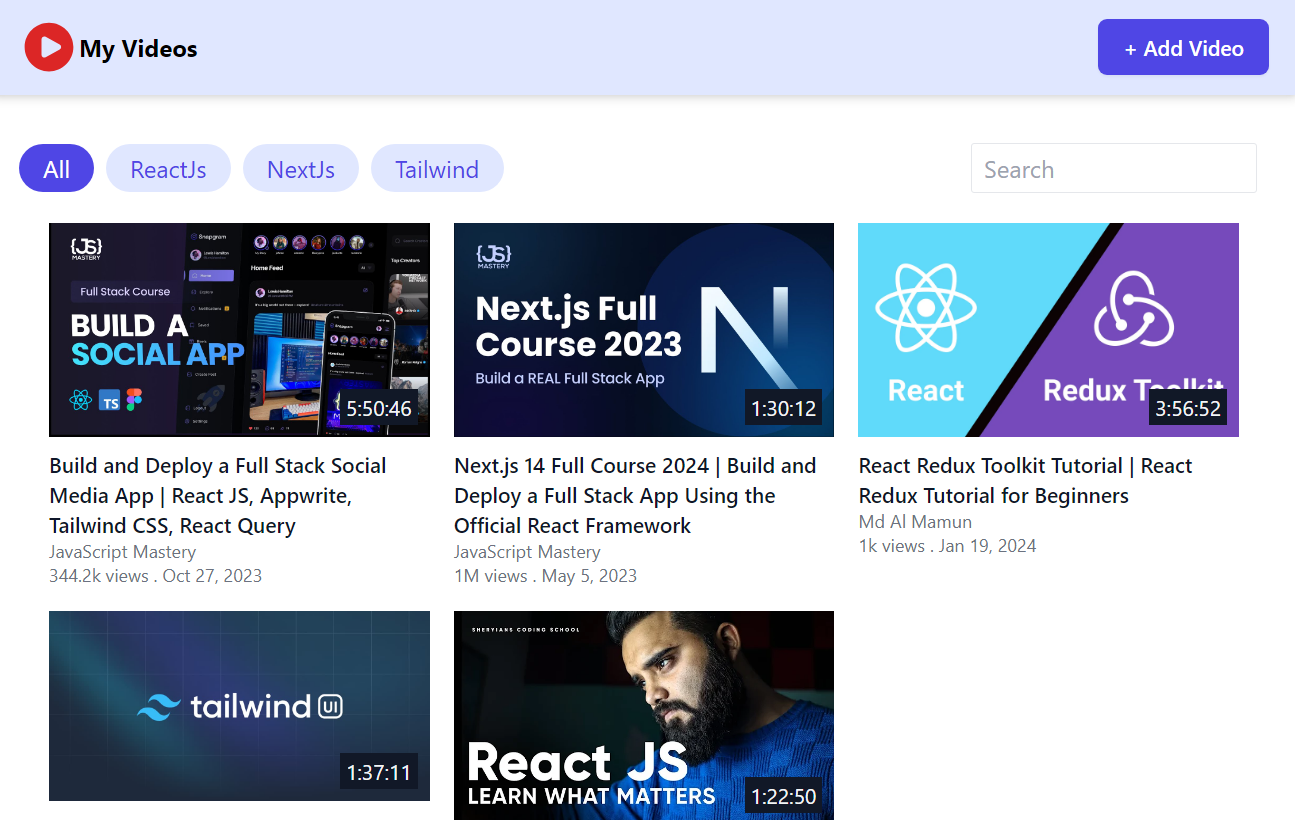Open title React Redux Toolkit Tutorial
Viewport: 1295px width, 820px height.
[1025, 481]
